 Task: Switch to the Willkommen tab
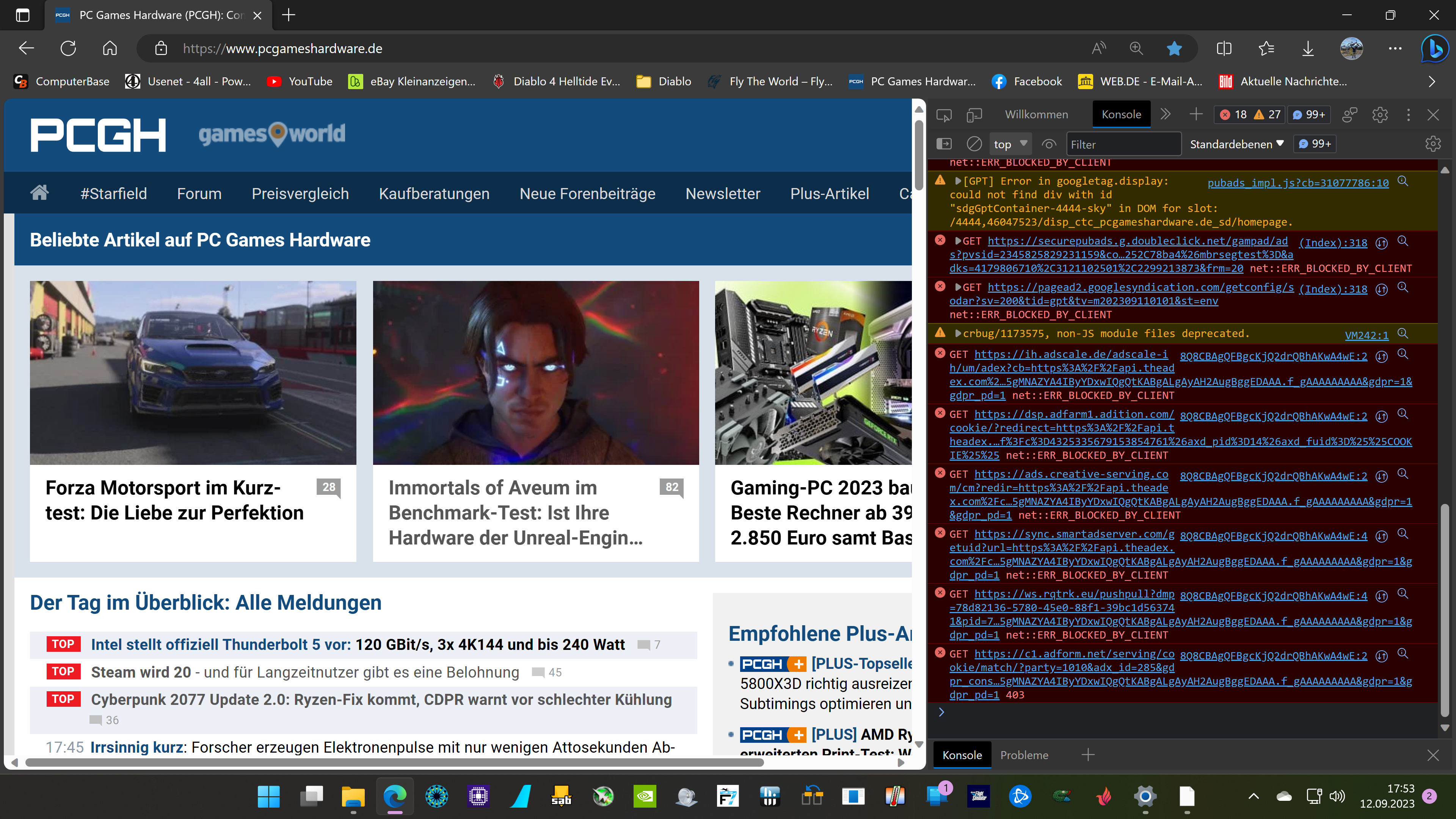coord(1036,115)
